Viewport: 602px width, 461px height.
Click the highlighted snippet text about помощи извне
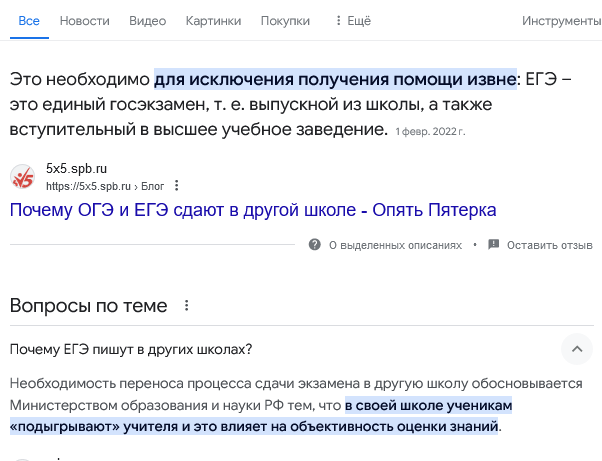coord(335,79)
